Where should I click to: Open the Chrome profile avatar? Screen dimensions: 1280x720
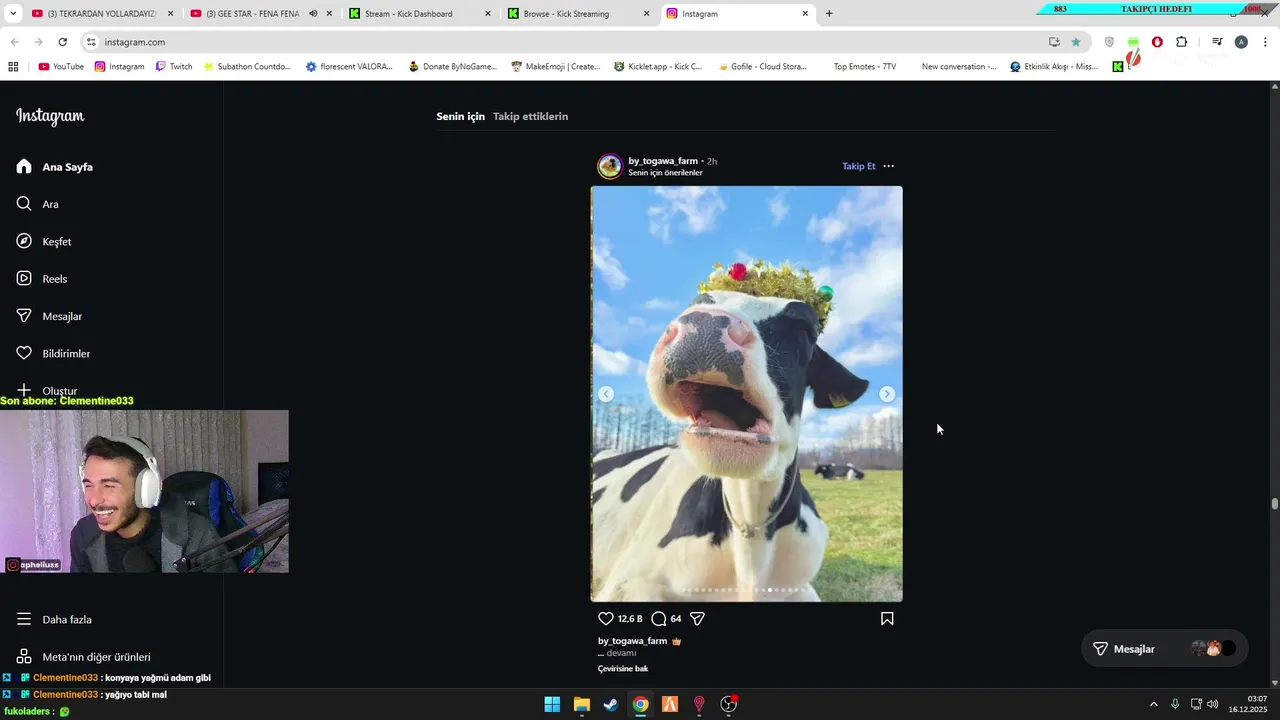pyautogui.click(x=1241, y=42)
